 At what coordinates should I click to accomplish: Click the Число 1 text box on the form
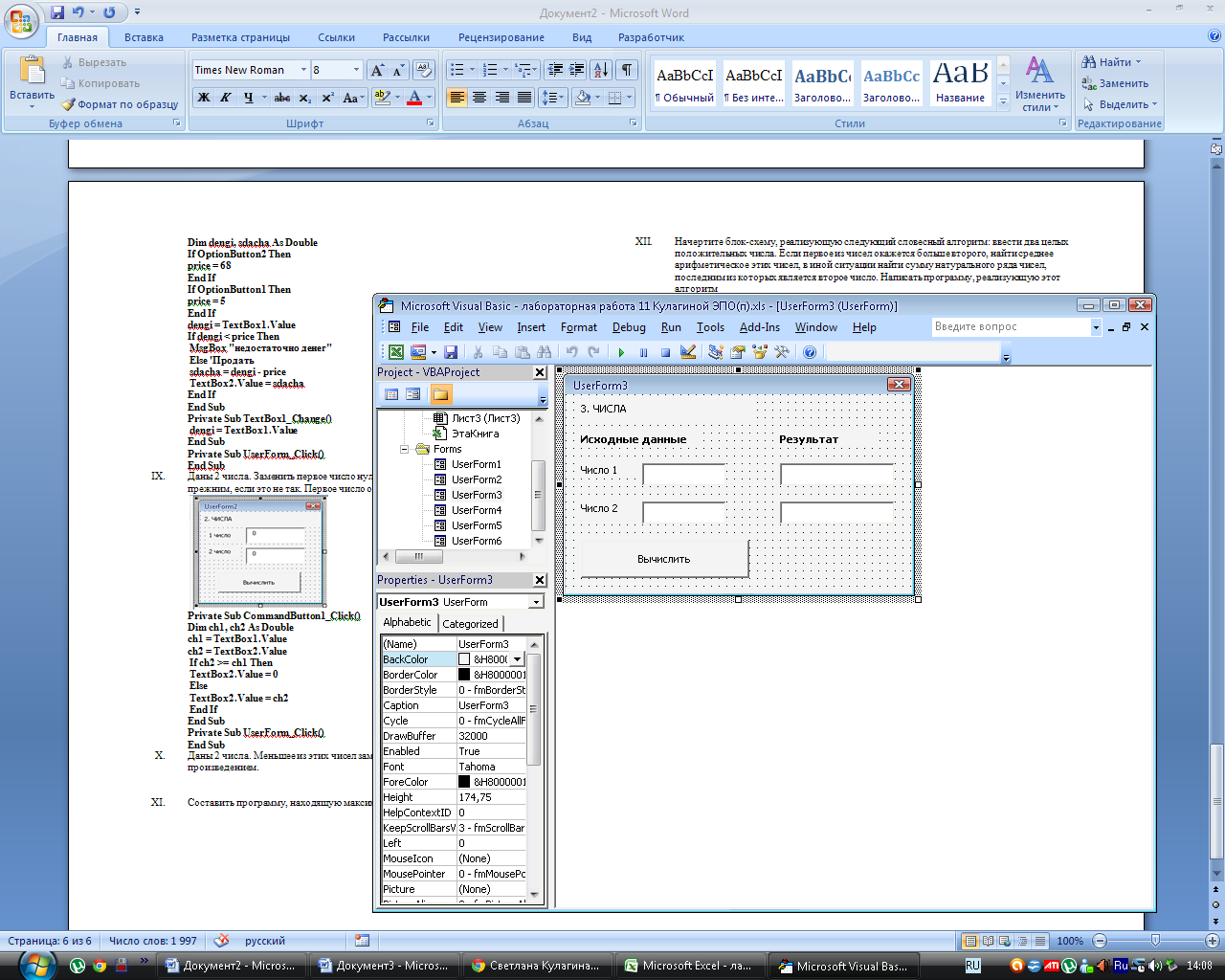click(684, 473)
